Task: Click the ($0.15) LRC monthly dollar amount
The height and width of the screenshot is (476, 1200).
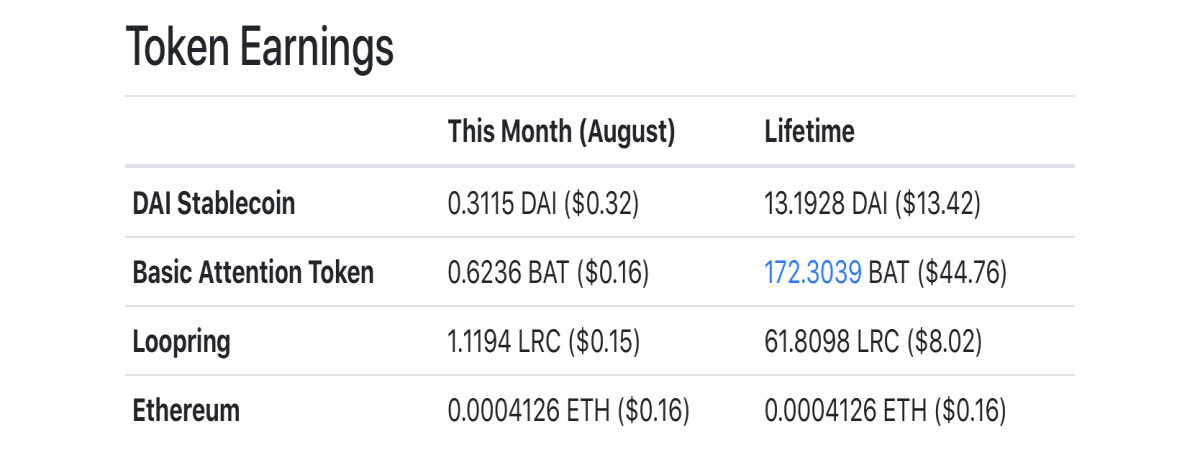Action: click(x=603, y=342)
